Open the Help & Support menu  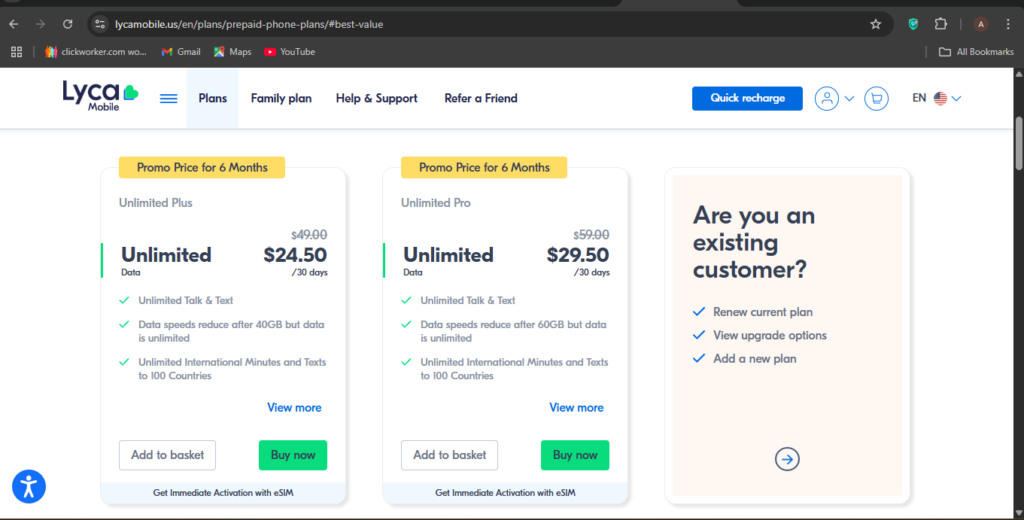click(376, 98)
